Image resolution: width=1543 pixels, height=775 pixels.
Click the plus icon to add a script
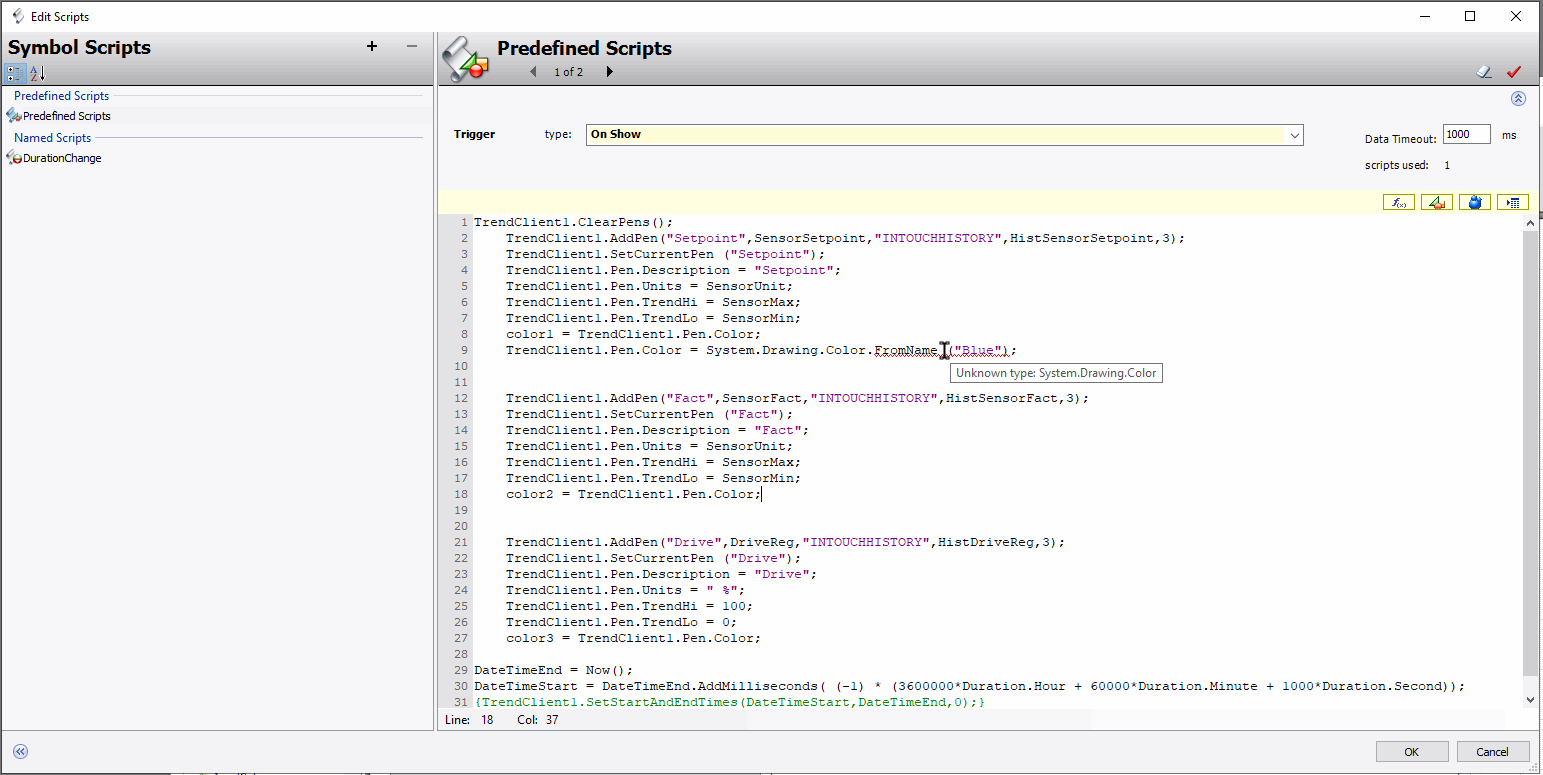(x=372, y=46)
